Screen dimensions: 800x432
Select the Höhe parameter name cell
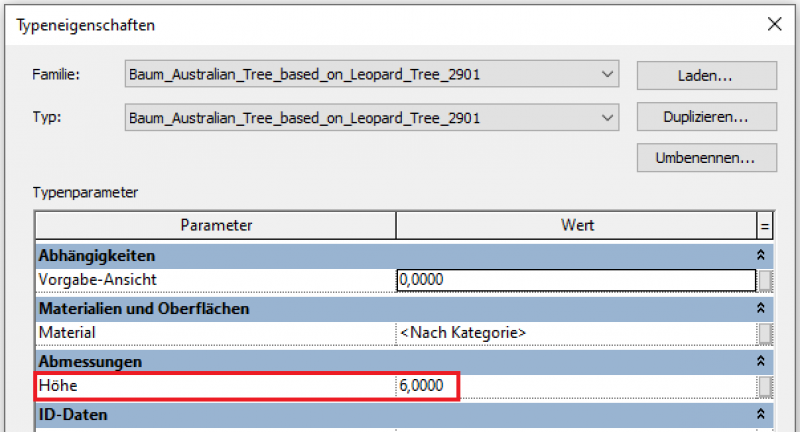(x=215, y=386)
